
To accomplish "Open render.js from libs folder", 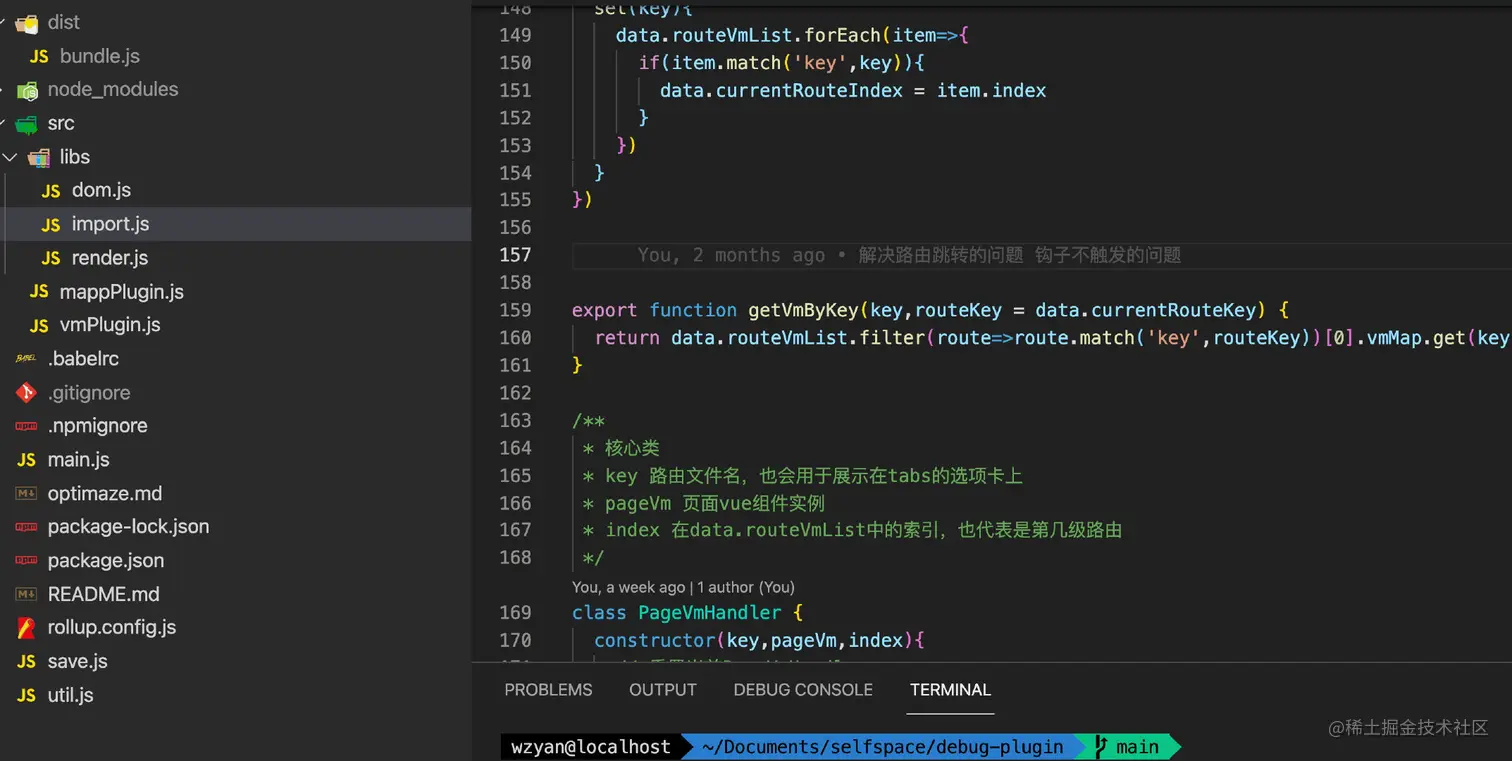I will (110, 258).
